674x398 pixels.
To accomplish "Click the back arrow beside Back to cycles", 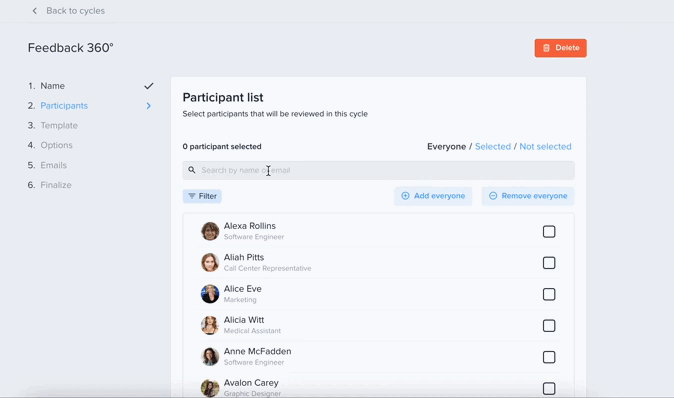I will pyautogui.click(x=35, y=11).
